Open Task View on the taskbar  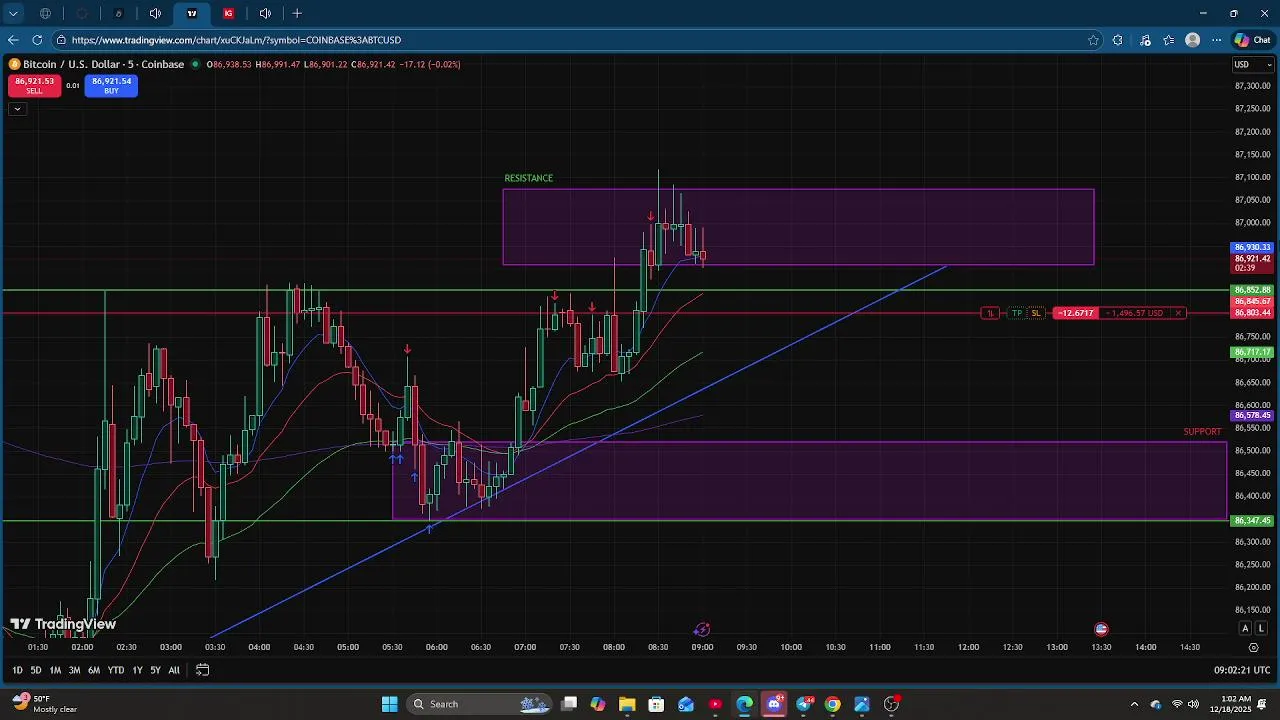coord(569,704)
